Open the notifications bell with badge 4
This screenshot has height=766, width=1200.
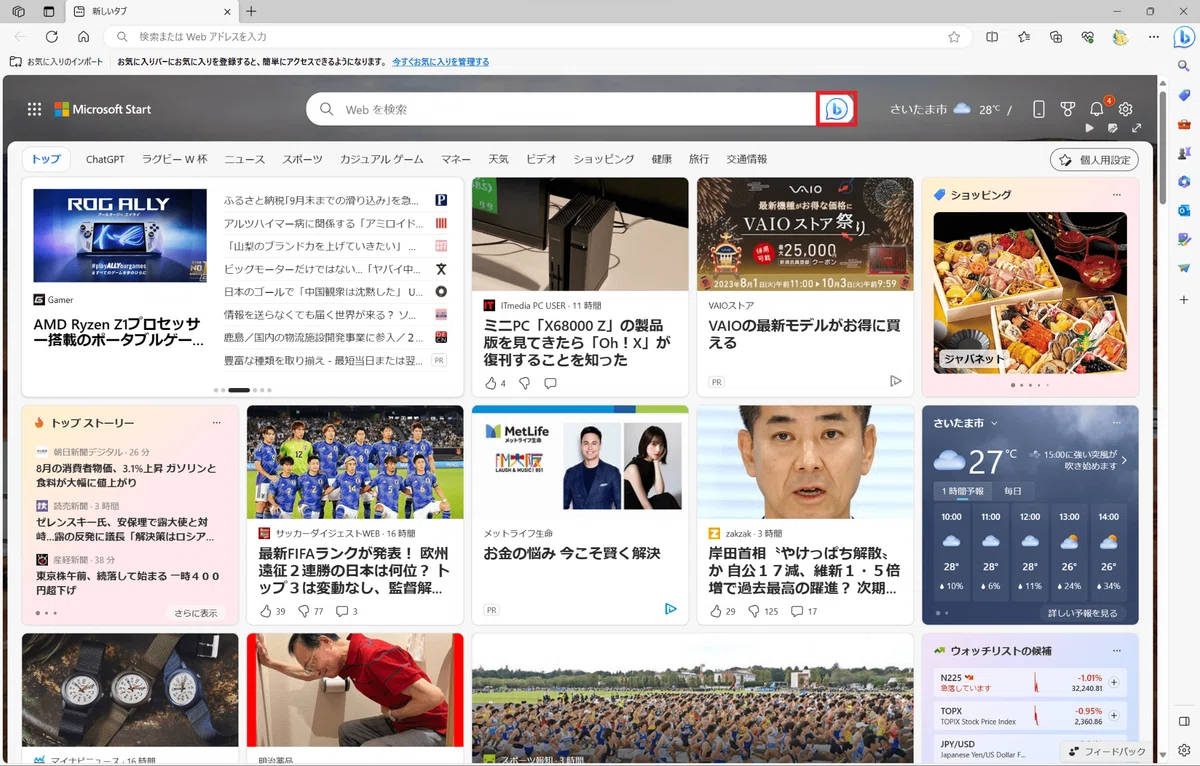tap(1097, 109)
